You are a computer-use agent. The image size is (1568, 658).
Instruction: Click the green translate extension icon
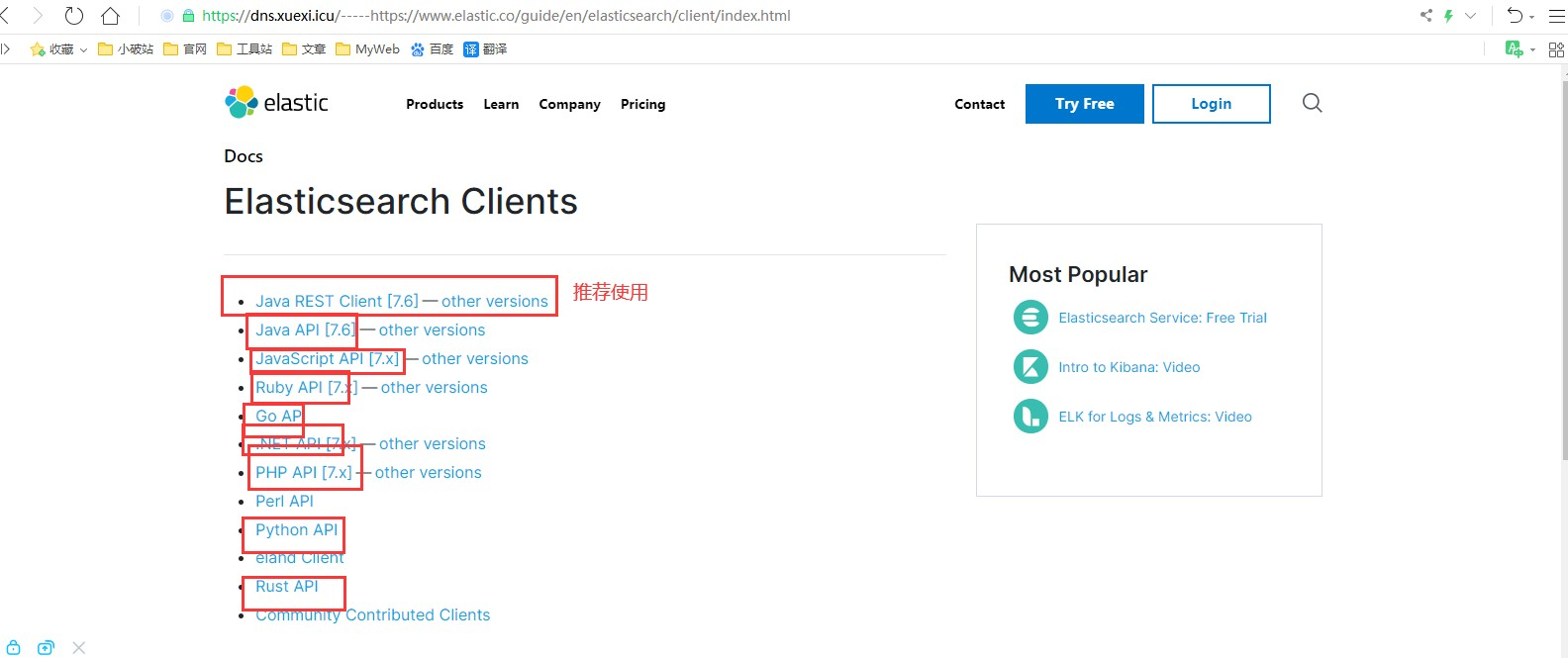point(1513,48)
